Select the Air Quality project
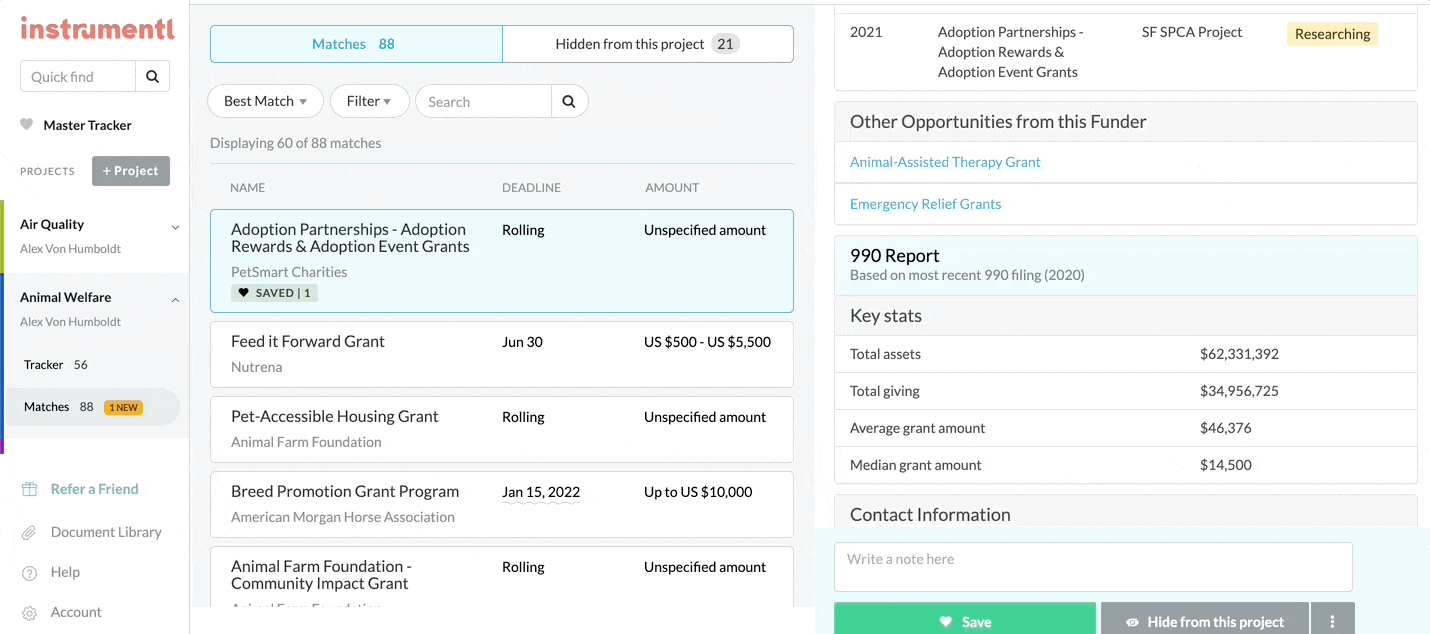Image resolution: width=1430 pixels, height=634 pixels. [x=52, y=225]
